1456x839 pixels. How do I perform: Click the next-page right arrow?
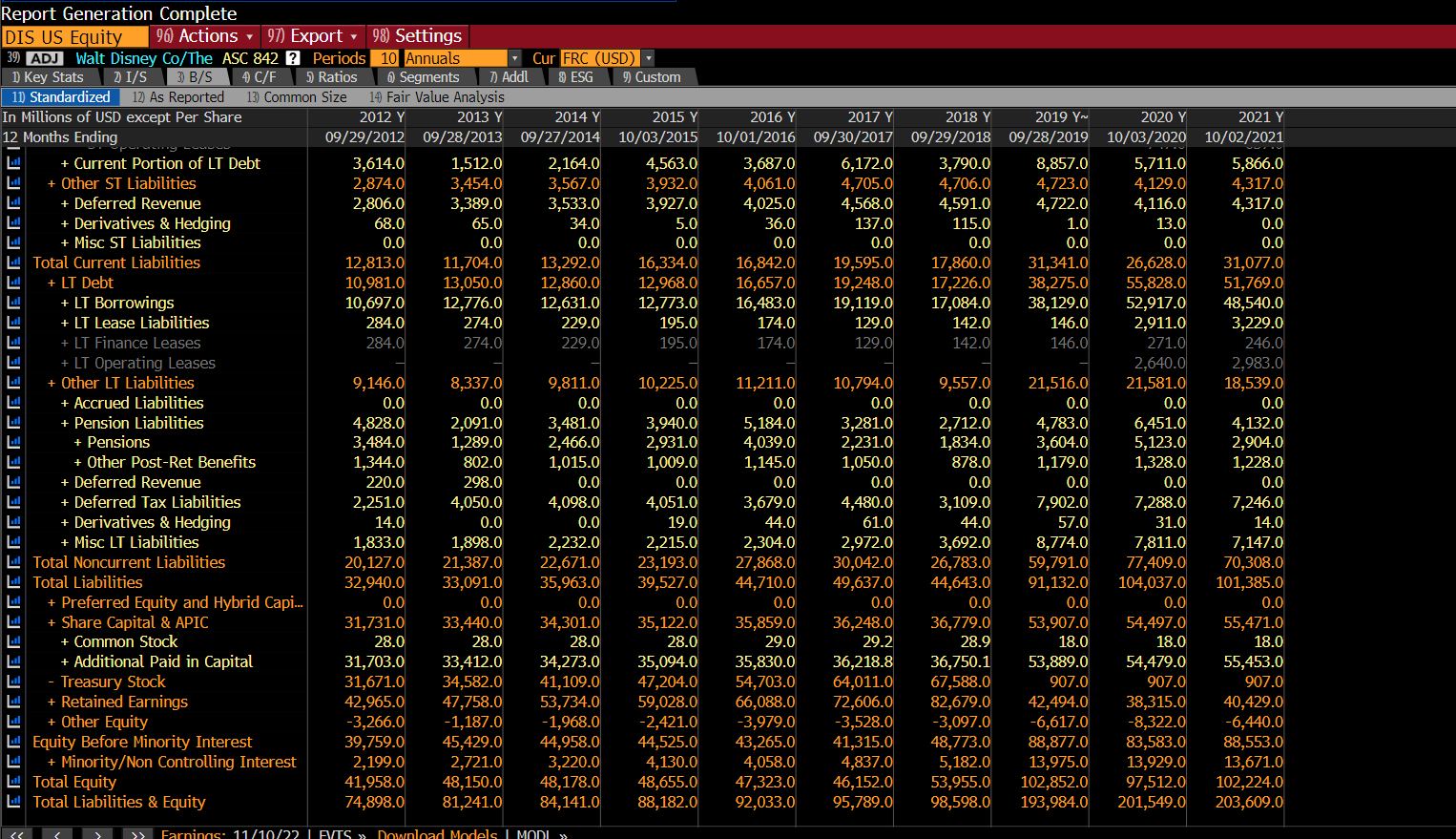(96, 833)
